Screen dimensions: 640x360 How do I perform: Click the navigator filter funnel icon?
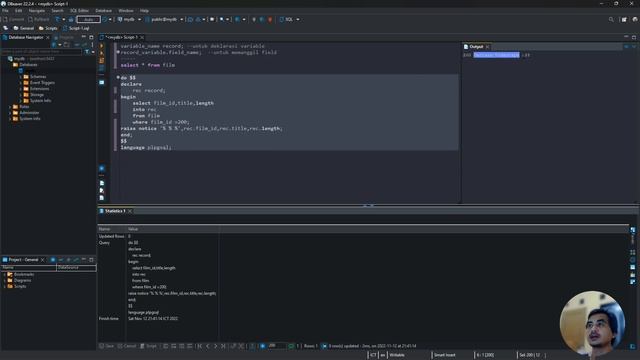coord(87,52)
